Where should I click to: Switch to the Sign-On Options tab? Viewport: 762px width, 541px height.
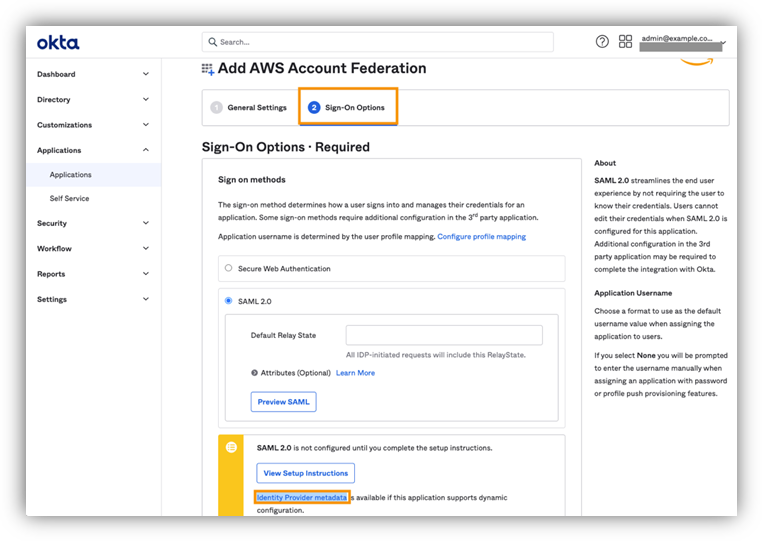pyautogui.click(x=348, y=107)
